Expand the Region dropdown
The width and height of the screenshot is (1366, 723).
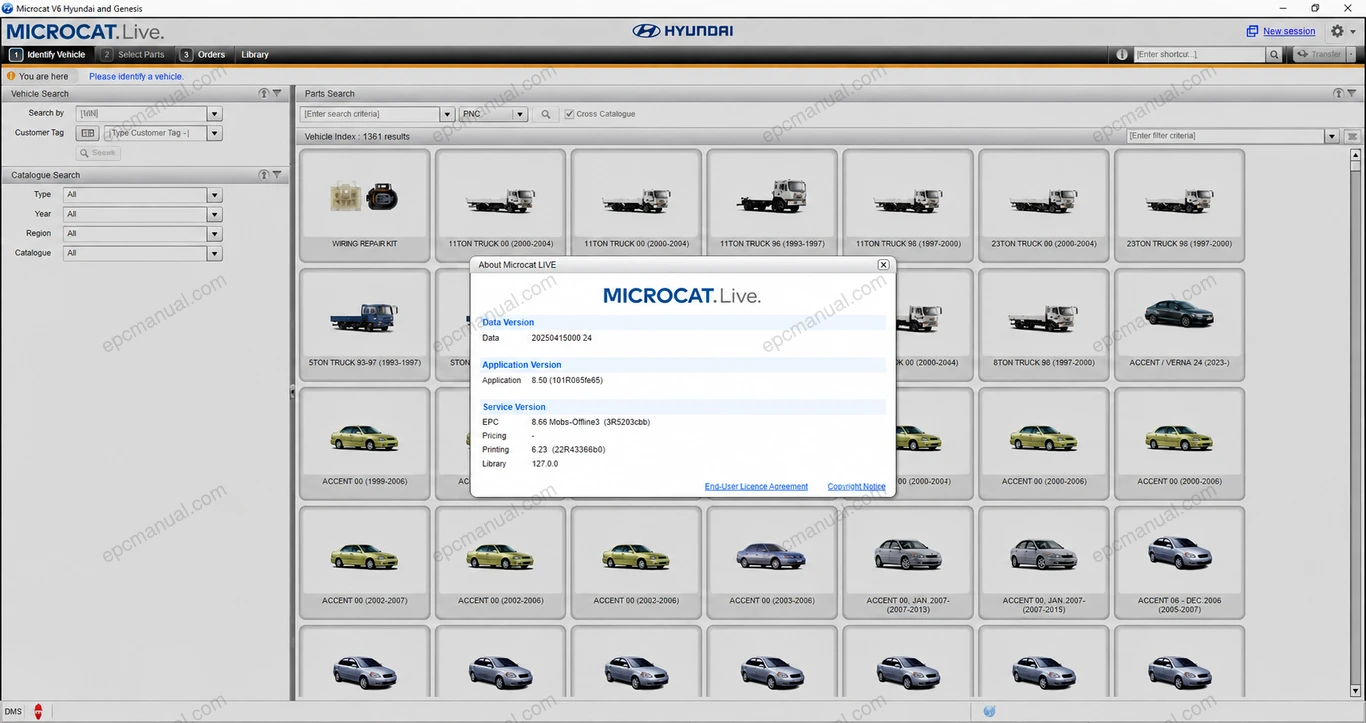point(214,234)
